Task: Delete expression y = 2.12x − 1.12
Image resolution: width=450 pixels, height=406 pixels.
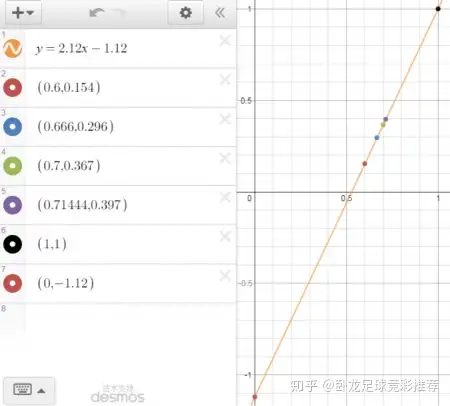Action: 225,41
